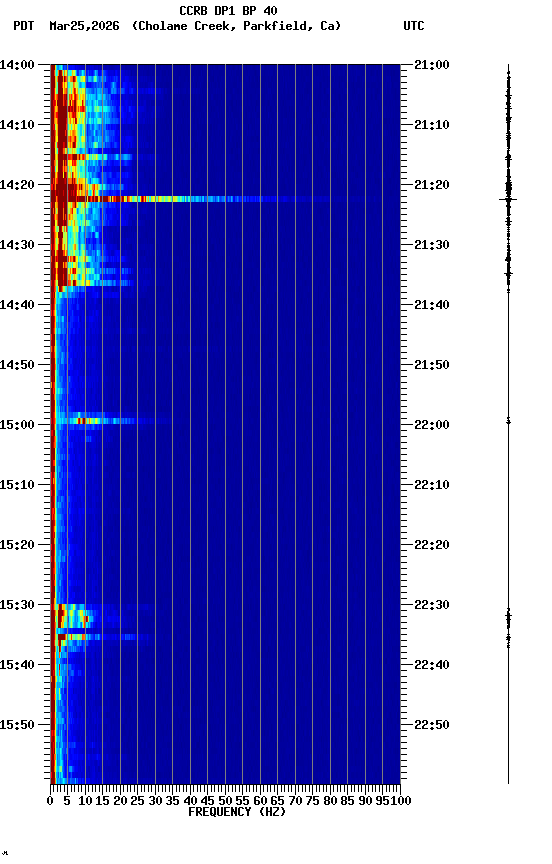Click the '14:30' PDT time label
Image resolution: width=552 pixels, height=864 pixels.
17,245
